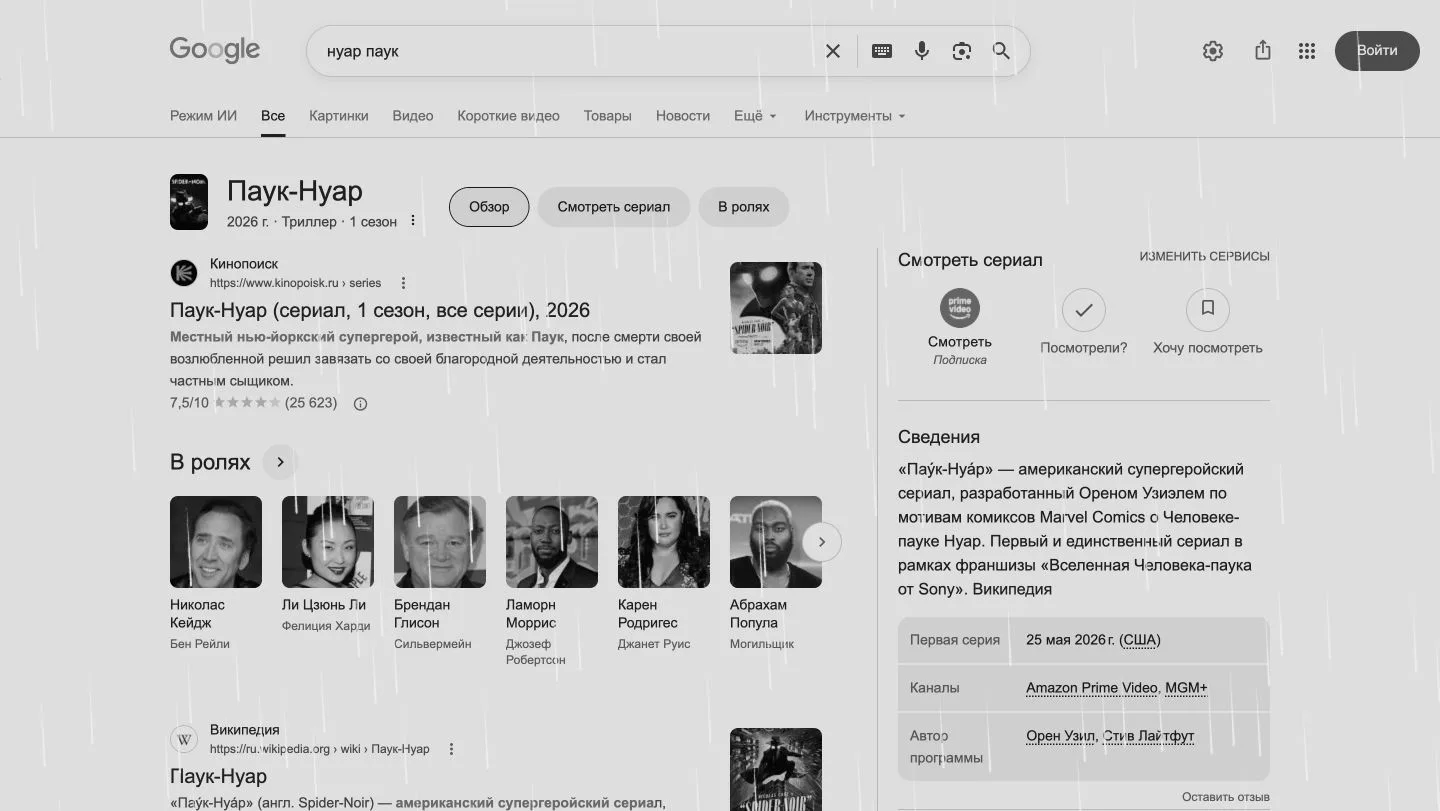Open Абрахам Попула cast photo
Viewport: 1440px width, 811px height.
tap(776, 542)
